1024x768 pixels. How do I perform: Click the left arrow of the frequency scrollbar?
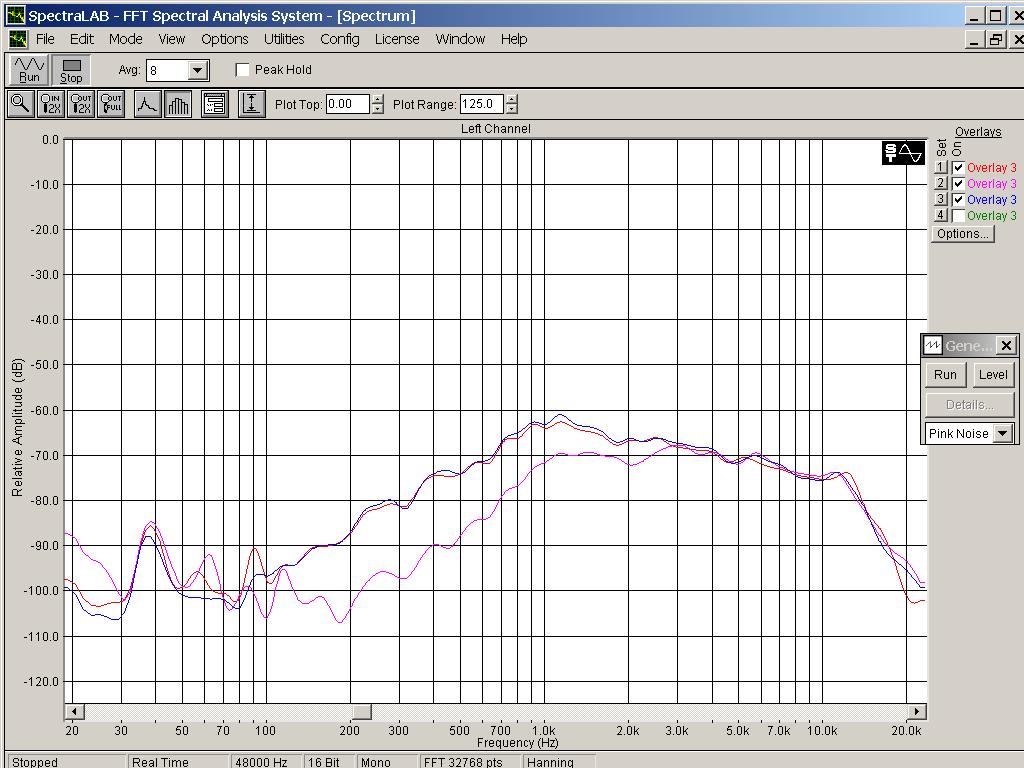click(x=74, y=712)
